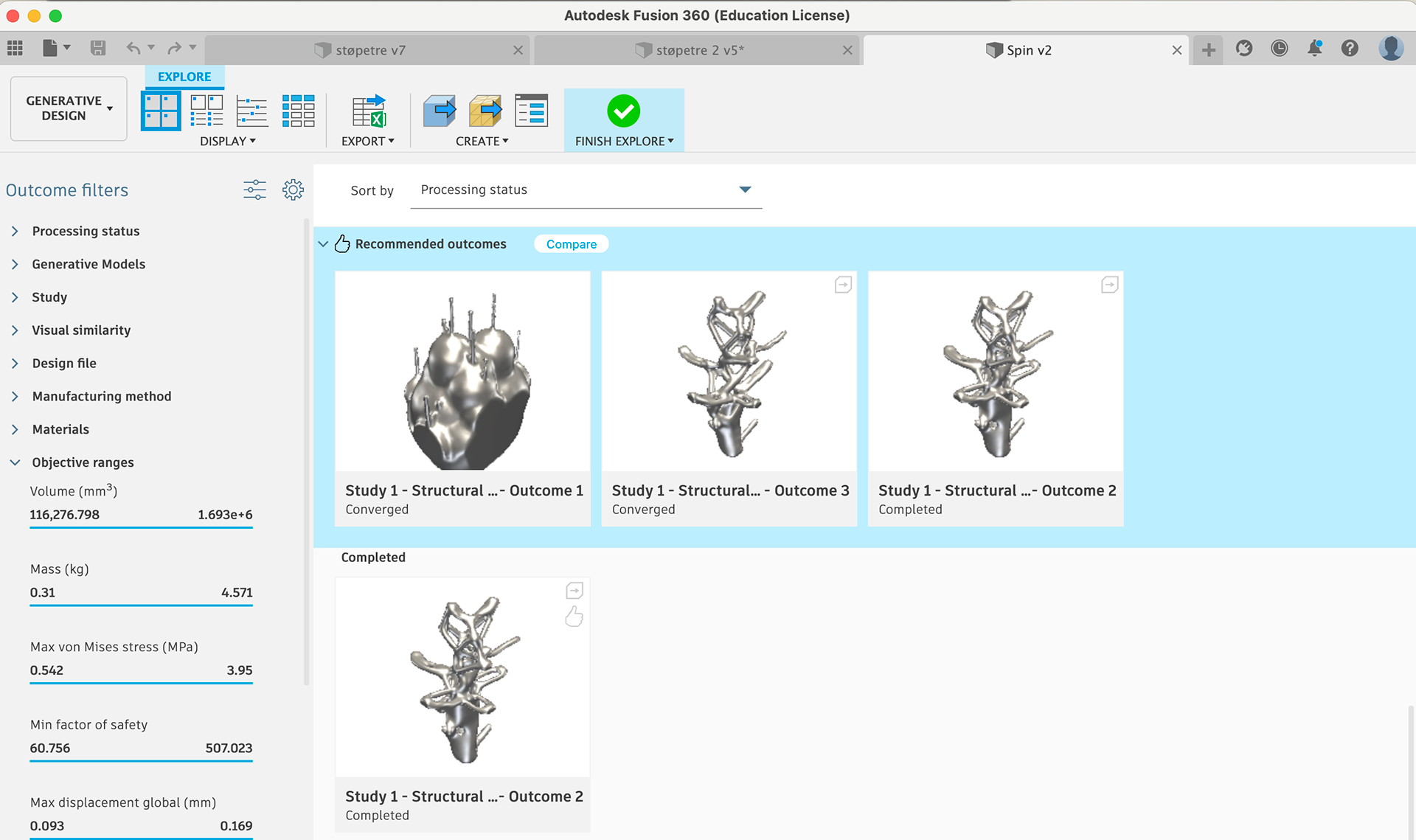
Task: Click the Min factor of safety slider
Action: click(141, 761)
